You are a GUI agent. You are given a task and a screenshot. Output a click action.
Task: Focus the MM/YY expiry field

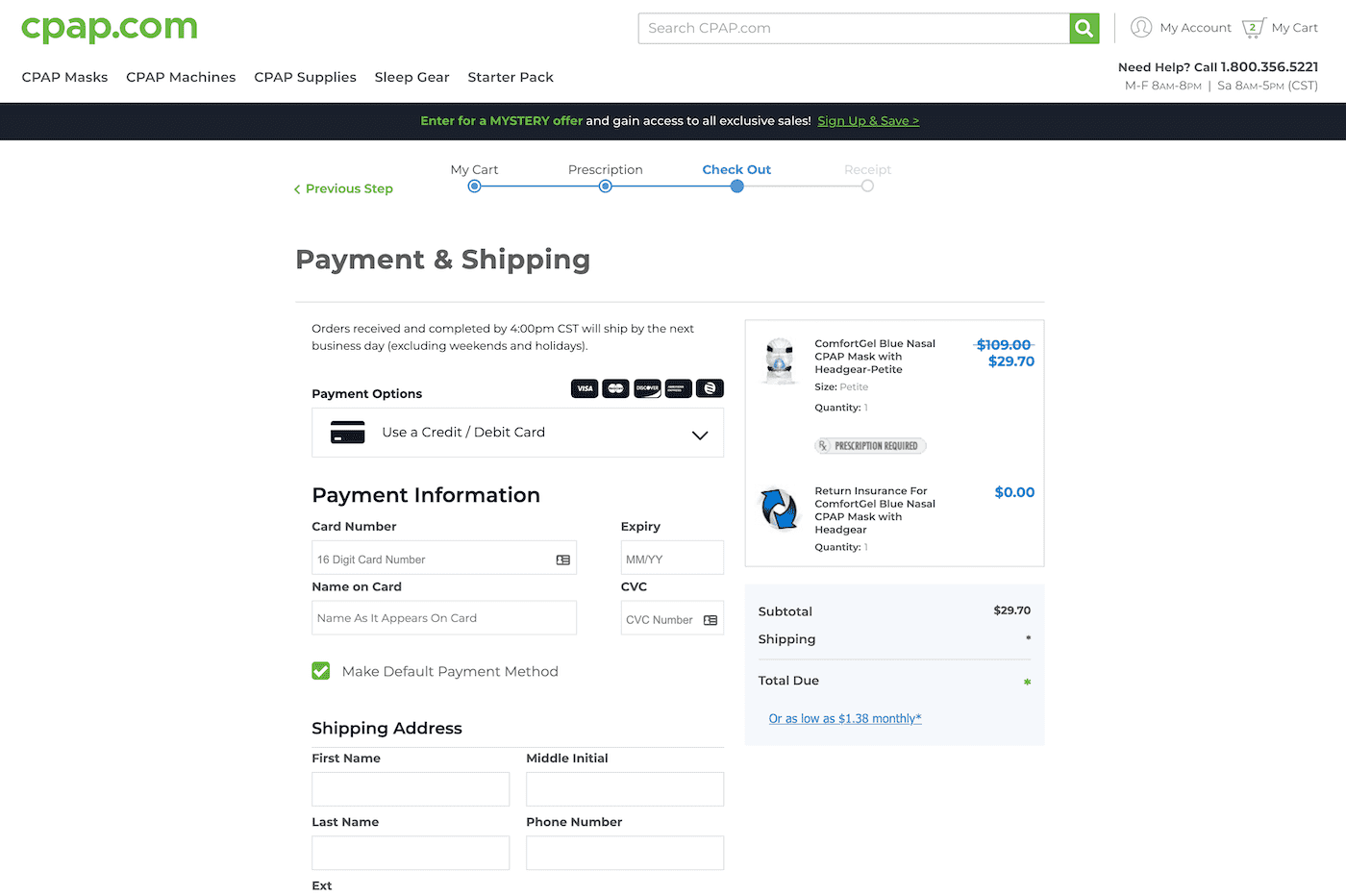tap(672, 558)
